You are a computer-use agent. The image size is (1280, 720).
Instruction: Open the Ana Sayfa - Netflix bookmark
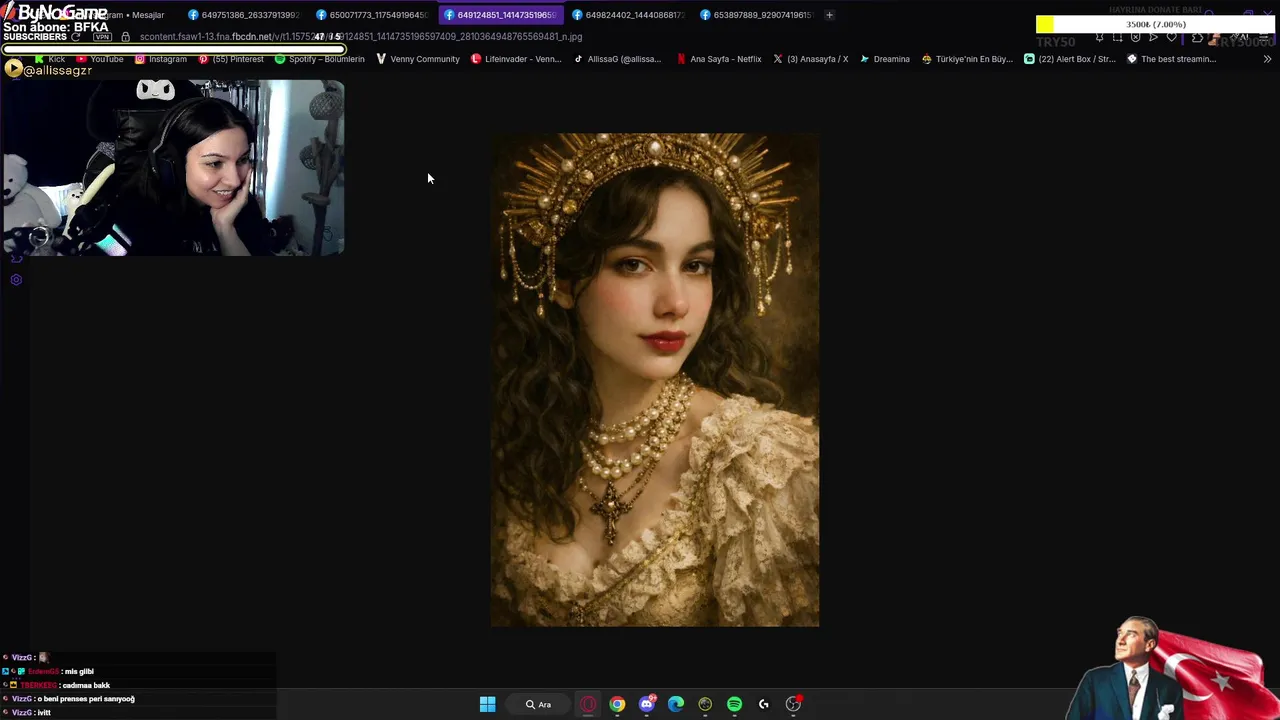[x=719, y=59]
